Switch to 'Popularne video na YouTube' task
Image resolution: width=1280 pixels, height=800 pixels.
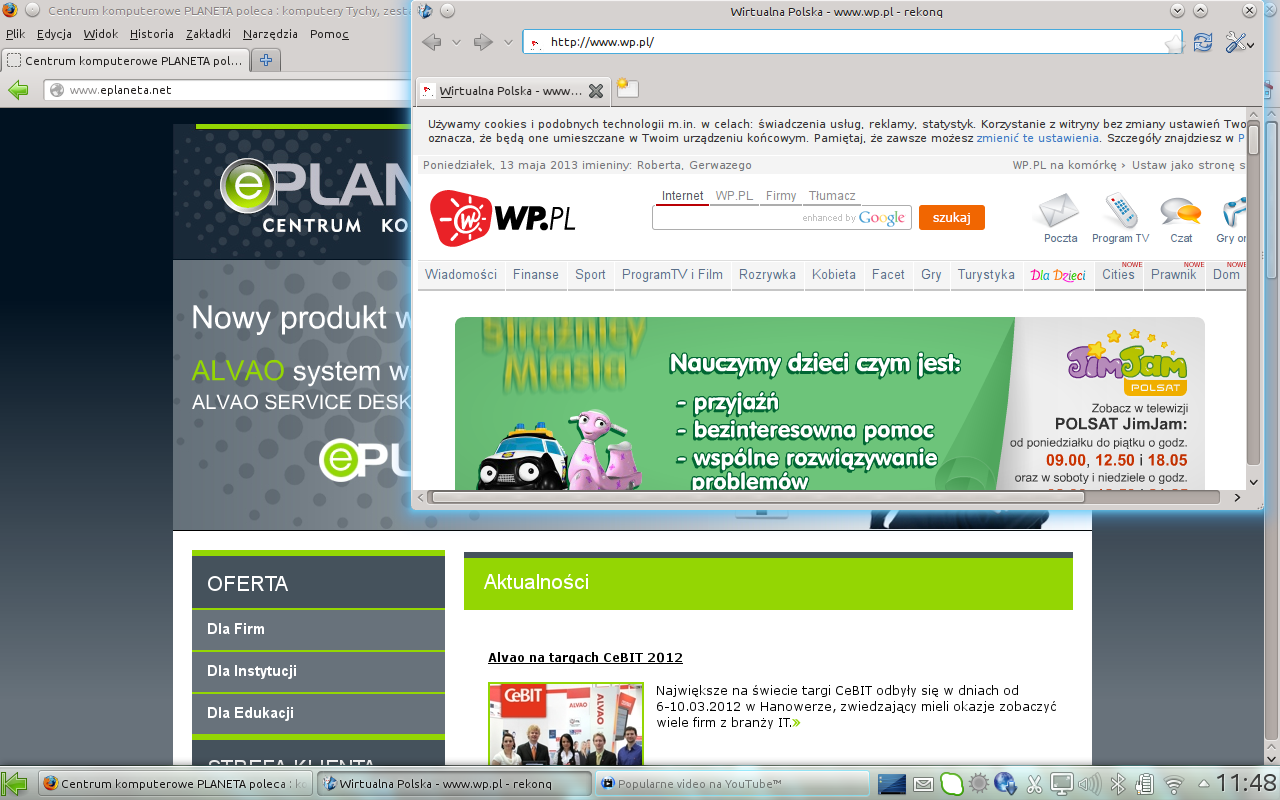731,784
